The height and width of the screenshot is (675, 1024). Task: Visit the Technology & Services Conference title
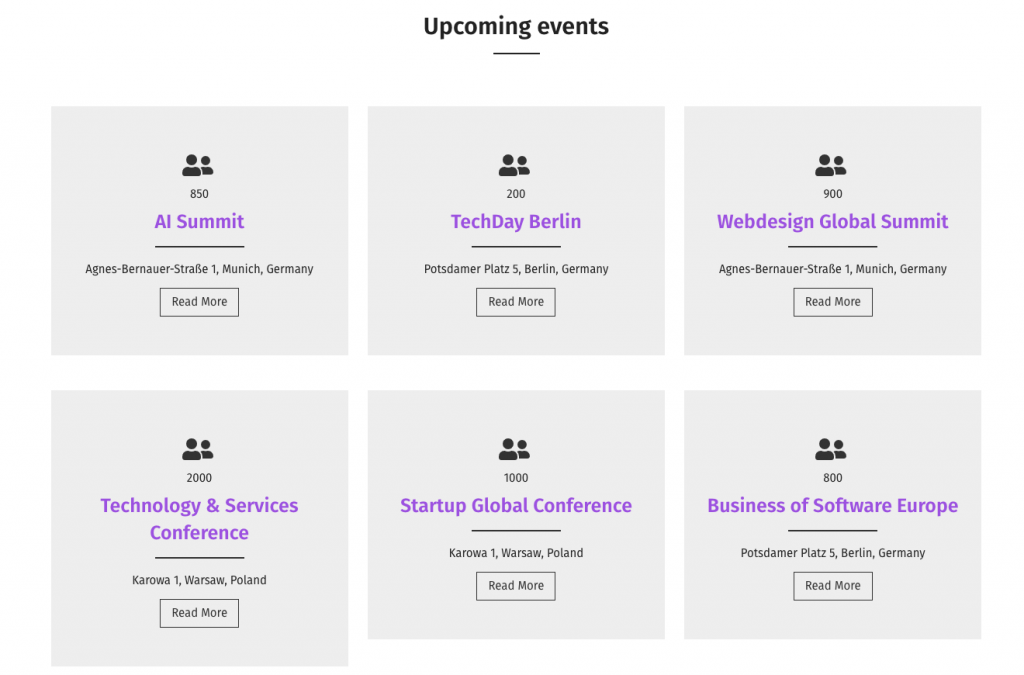click(199, 519)
